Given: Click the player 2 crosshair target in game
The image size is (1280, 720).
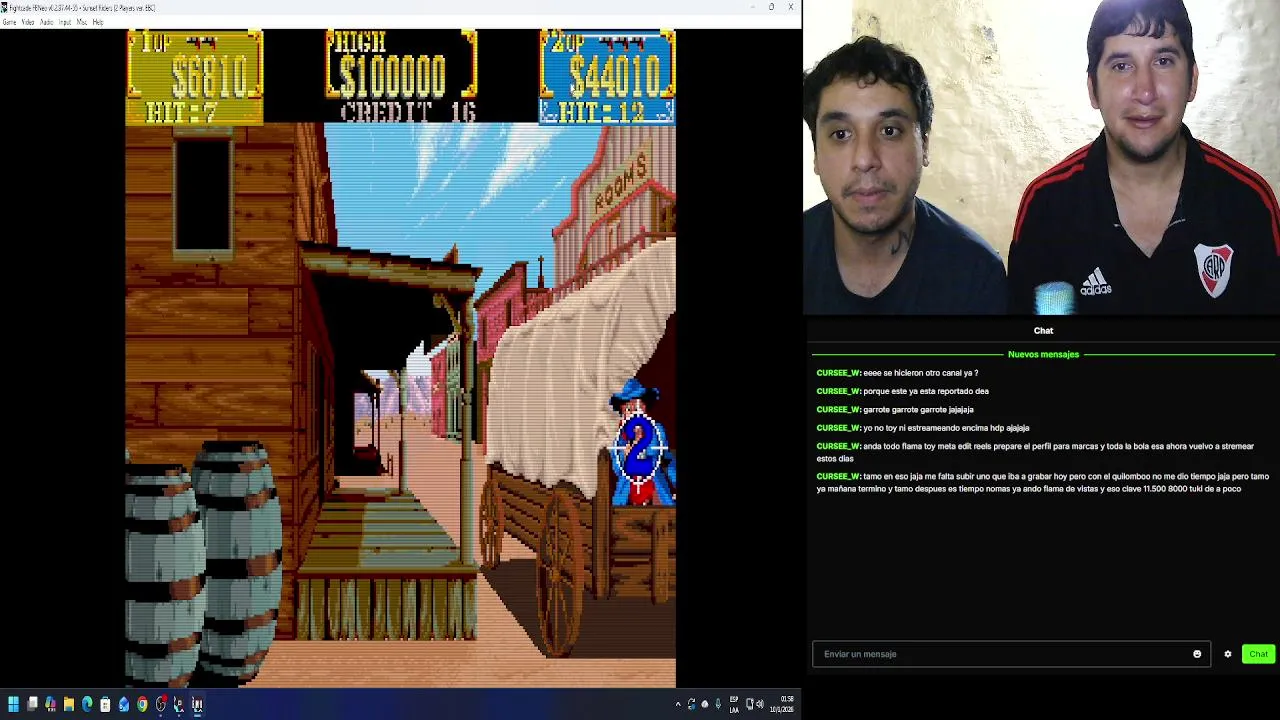Looking at the screenshot, I should [x=639, y=446].
